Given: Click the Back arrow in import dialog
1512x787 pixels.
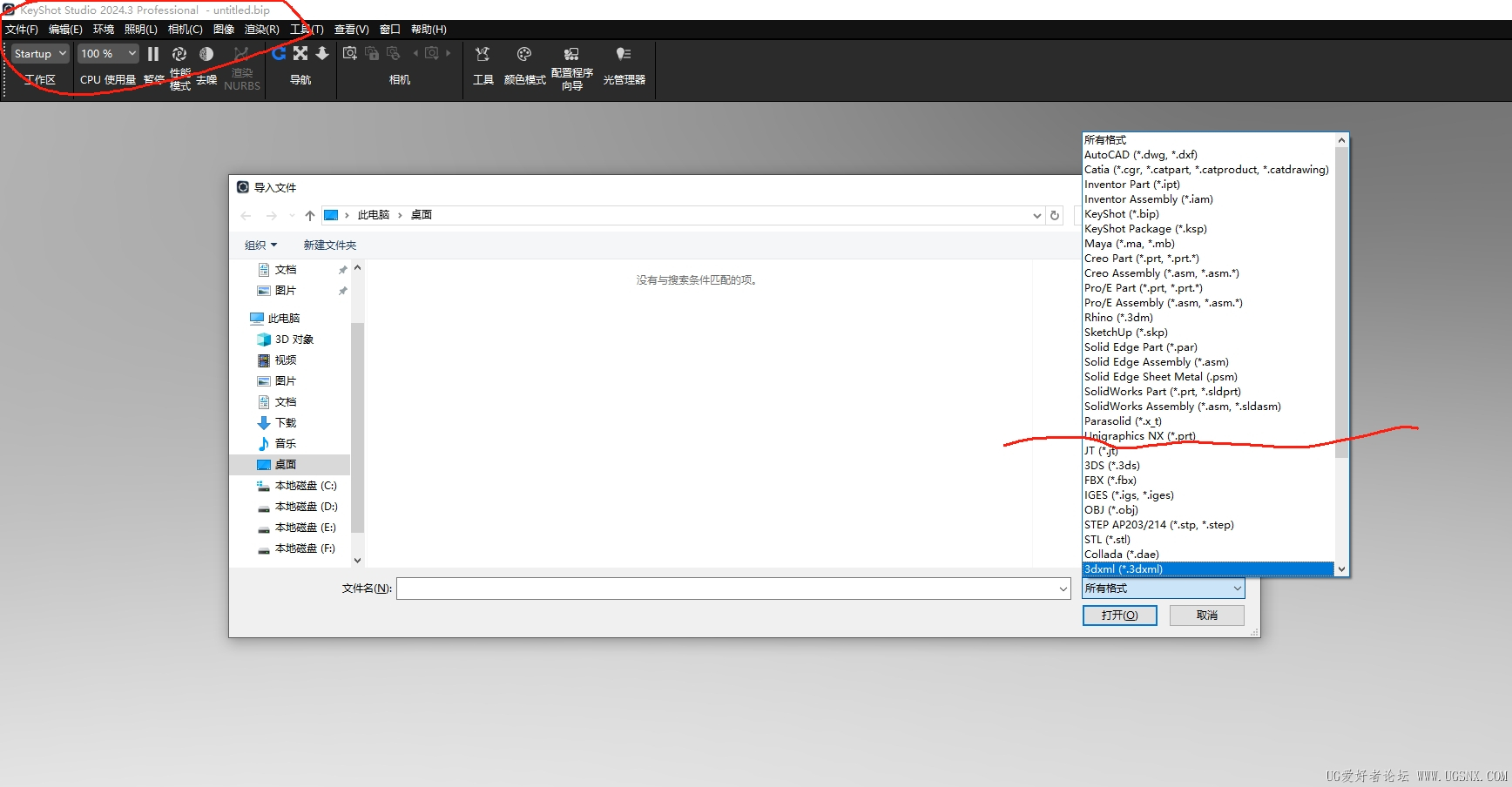Looking at the screenshot, I should tap(246, 216).
